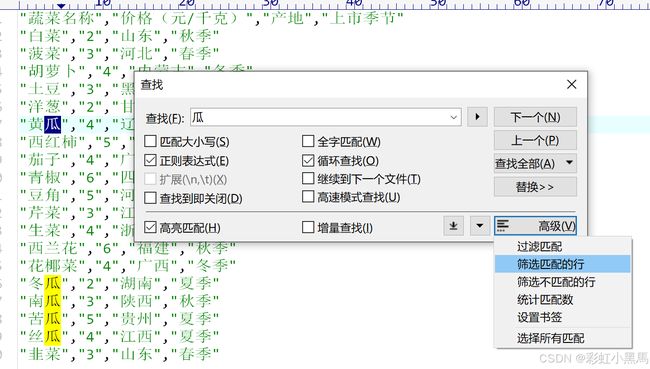This screenshot has height=369, width=650.
Task: Uncheck 正则表达式(E) option
Action: click(x=150, y=160)
